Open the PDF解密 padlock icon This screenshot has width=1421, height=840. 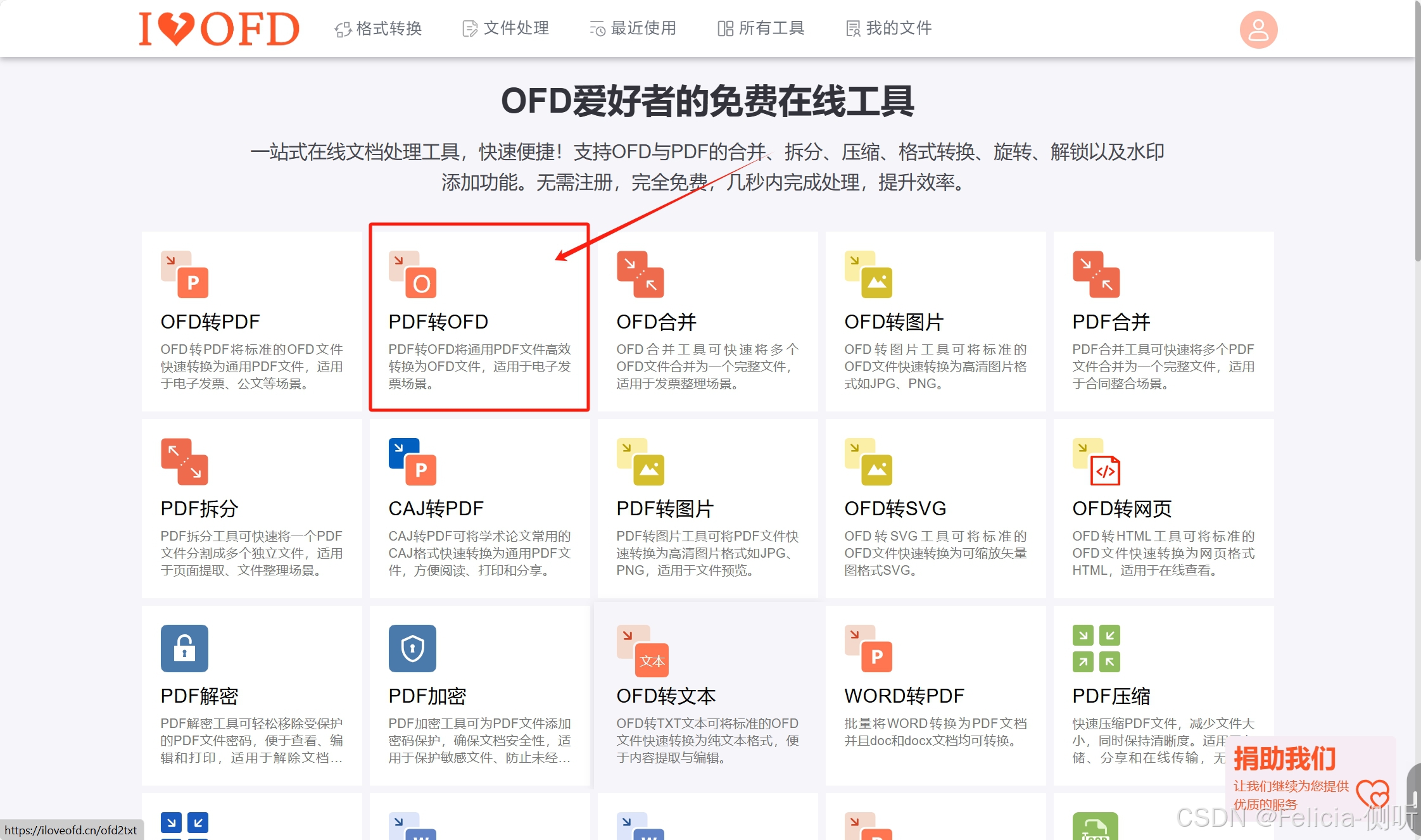(184, 648)
